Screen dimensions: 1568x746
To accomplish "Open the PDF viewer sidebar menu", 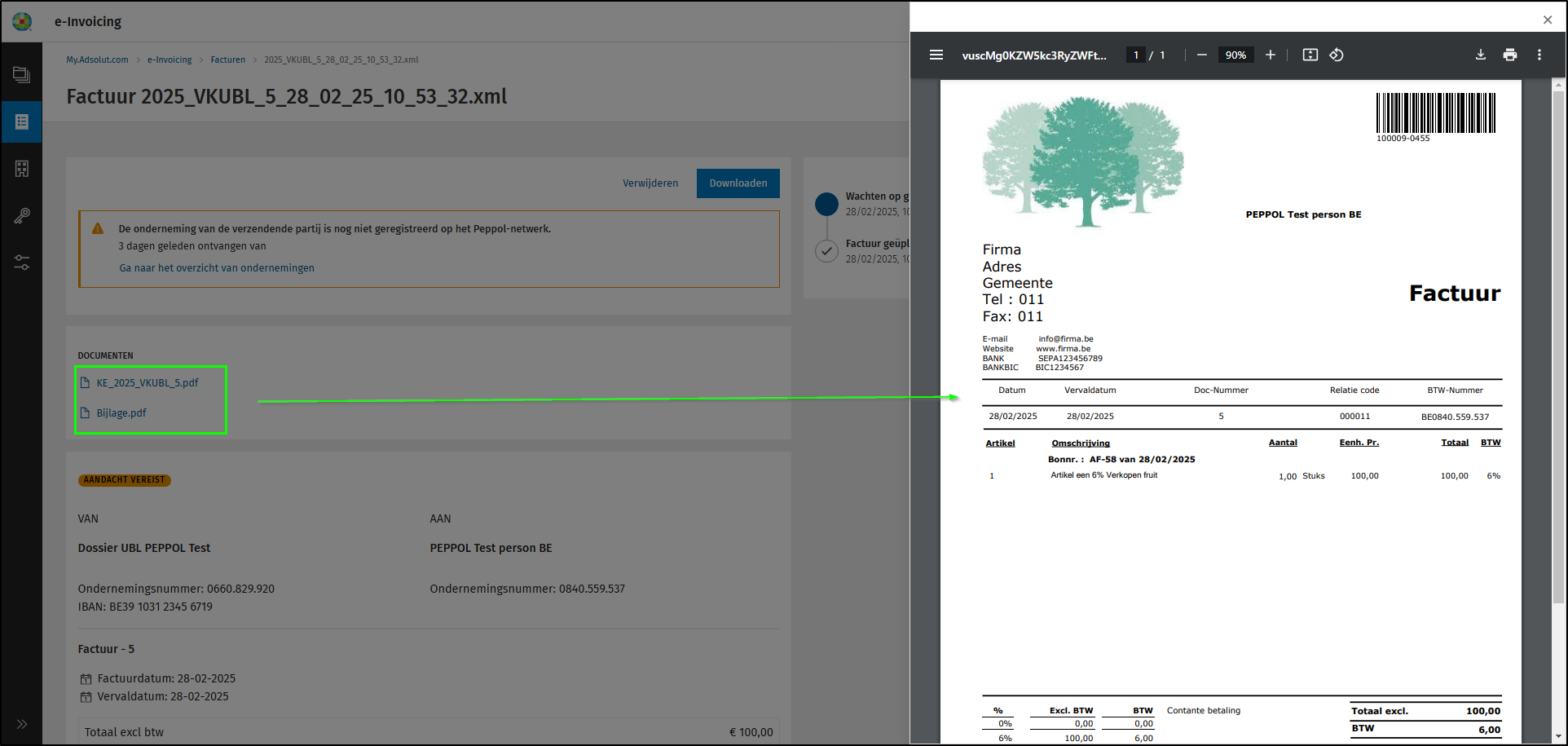I will (936, 55).
